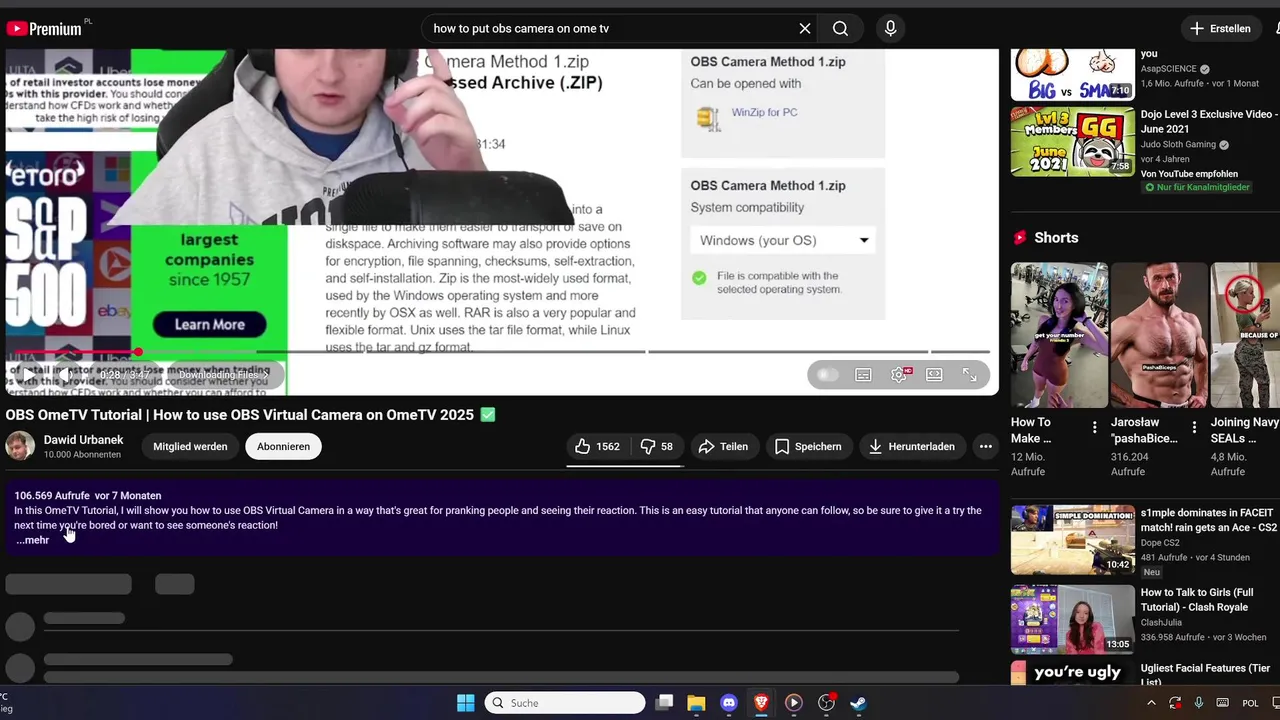Dislike the video showing 58 dislikes
1280x720 pixels.
click(657, 446)
